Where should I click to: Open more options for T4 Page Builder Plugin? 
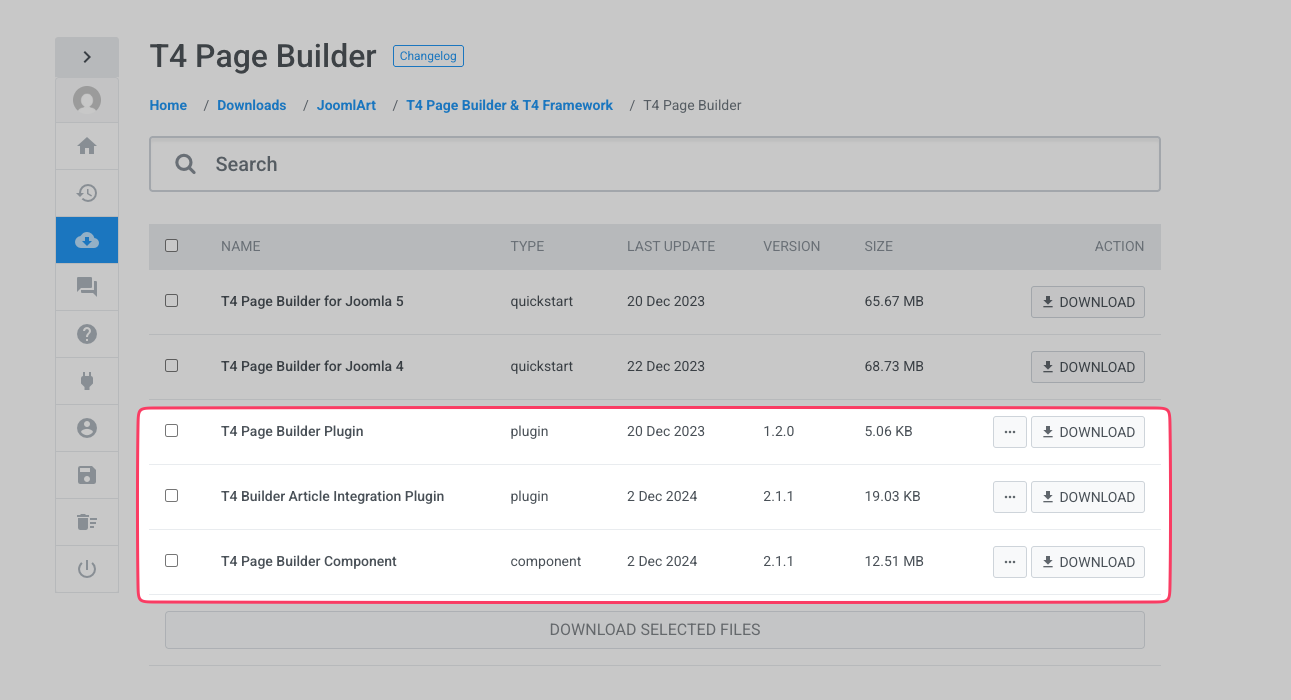click(x=1010, y=432)
